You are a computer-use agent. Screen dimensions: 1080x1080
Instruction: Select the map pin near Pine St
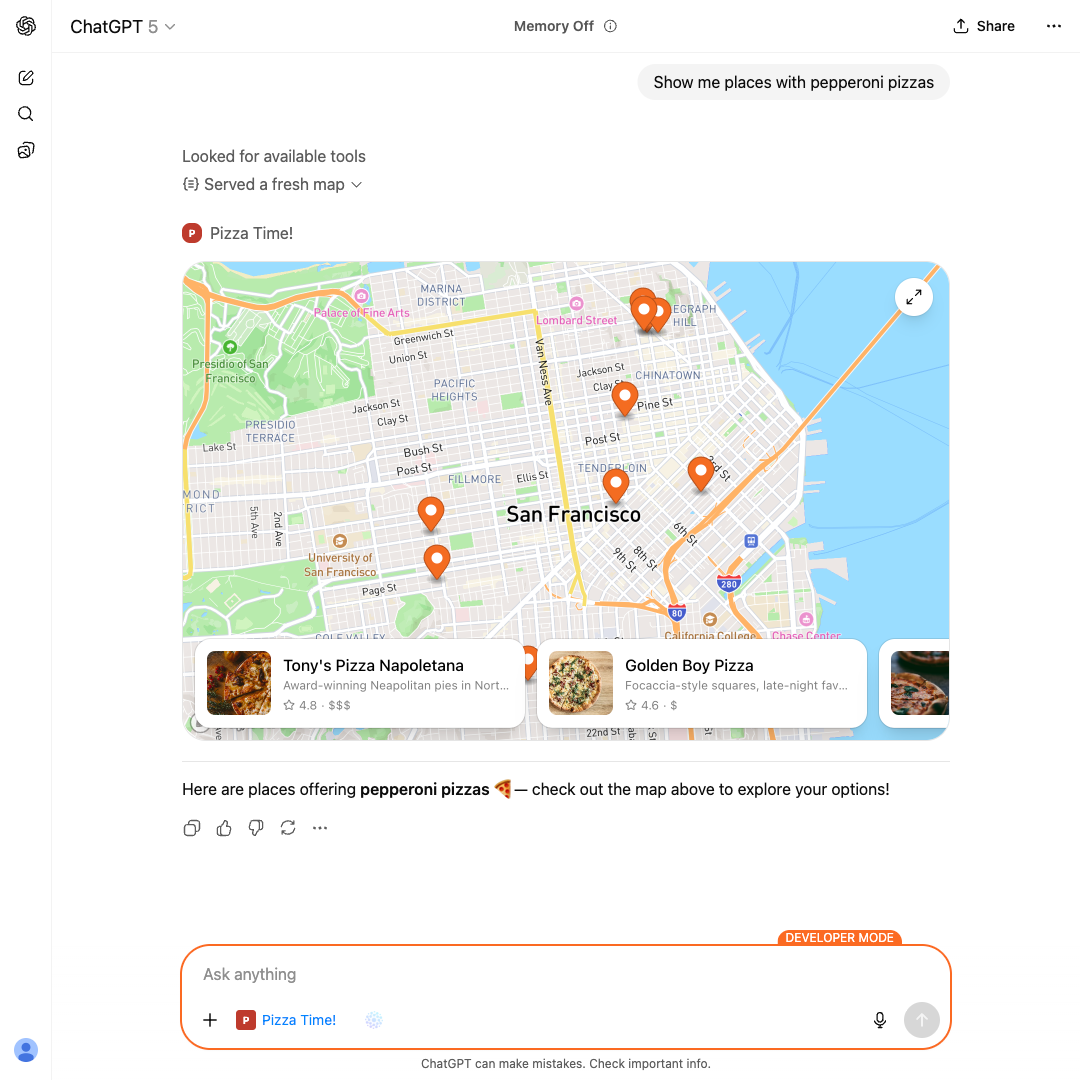[625, 399]
